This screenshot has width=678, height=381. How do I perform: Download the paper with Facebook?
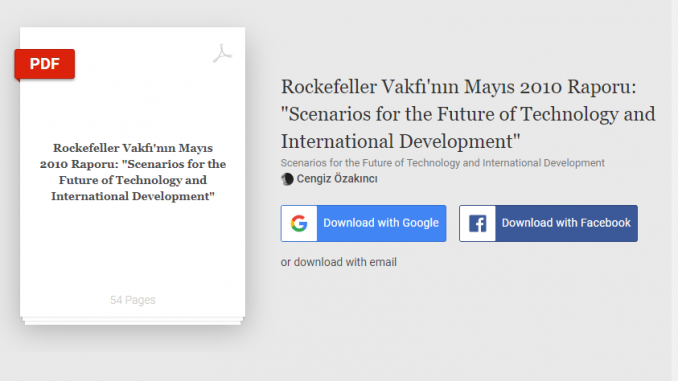[548, 223]
